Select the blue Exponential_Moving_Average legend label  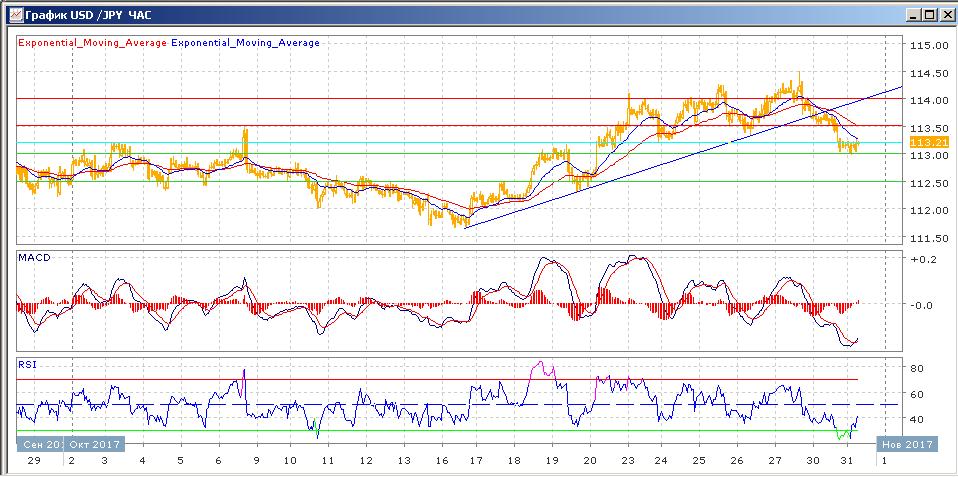246,43
